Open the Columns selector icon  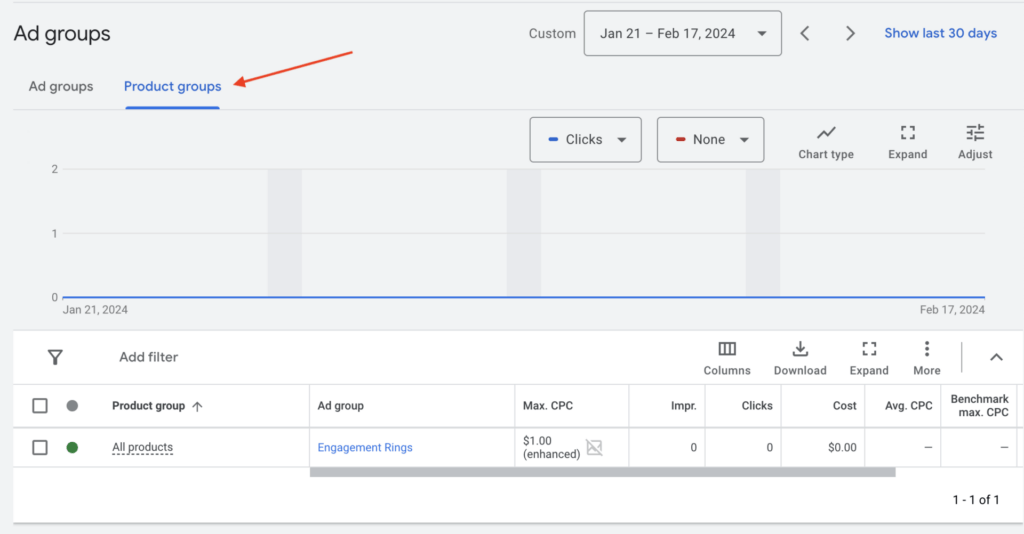[727, 349]
